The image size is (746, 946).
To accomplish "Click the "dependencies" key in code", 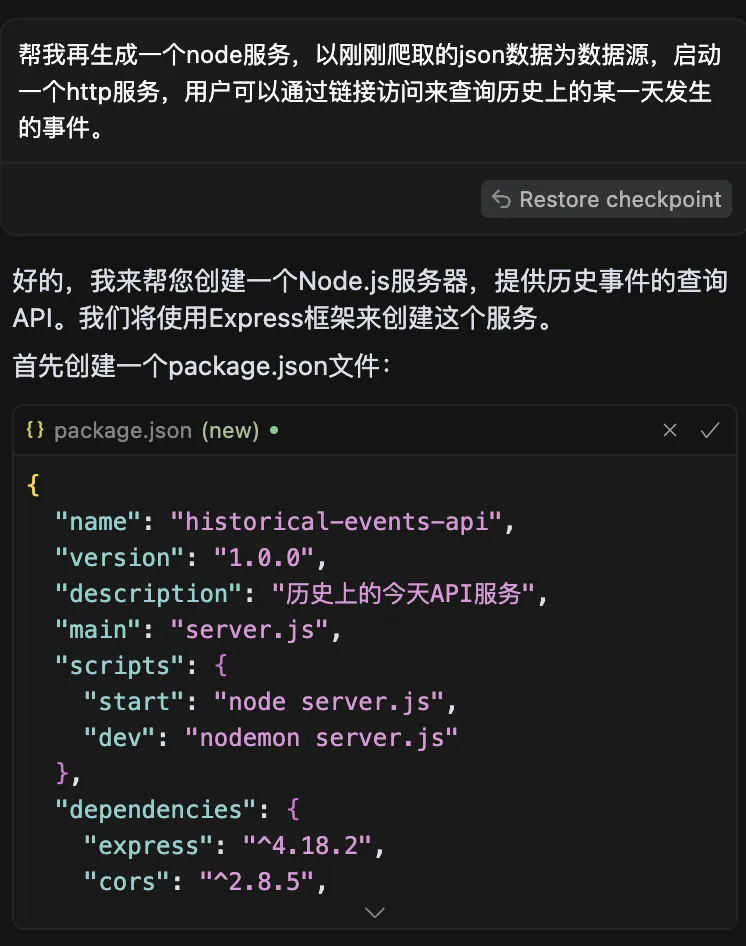I will [155, 810].
